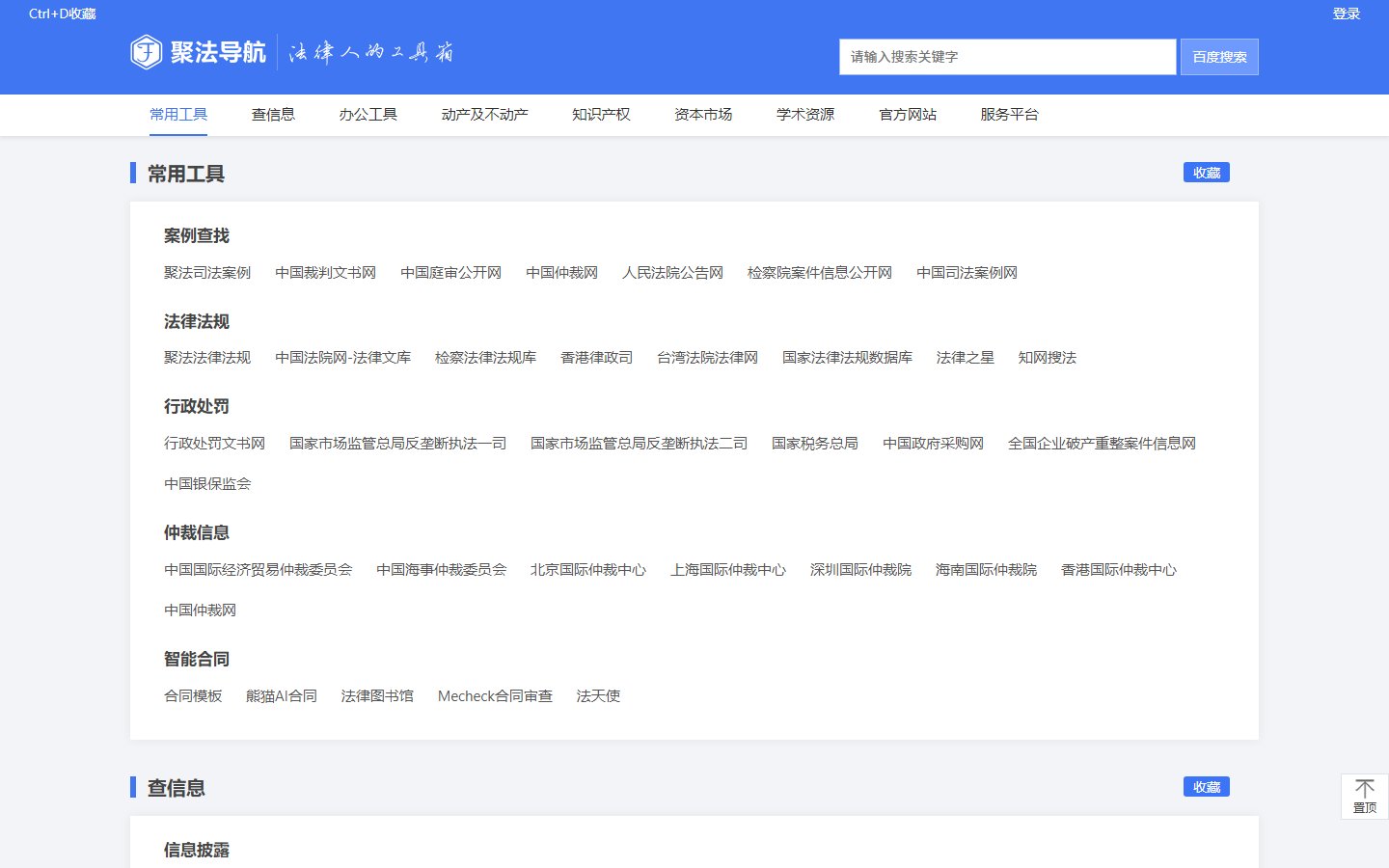Open the 服务平台 nav tab
This screenshot has height=868, width=1389.
click(1010, 115)
